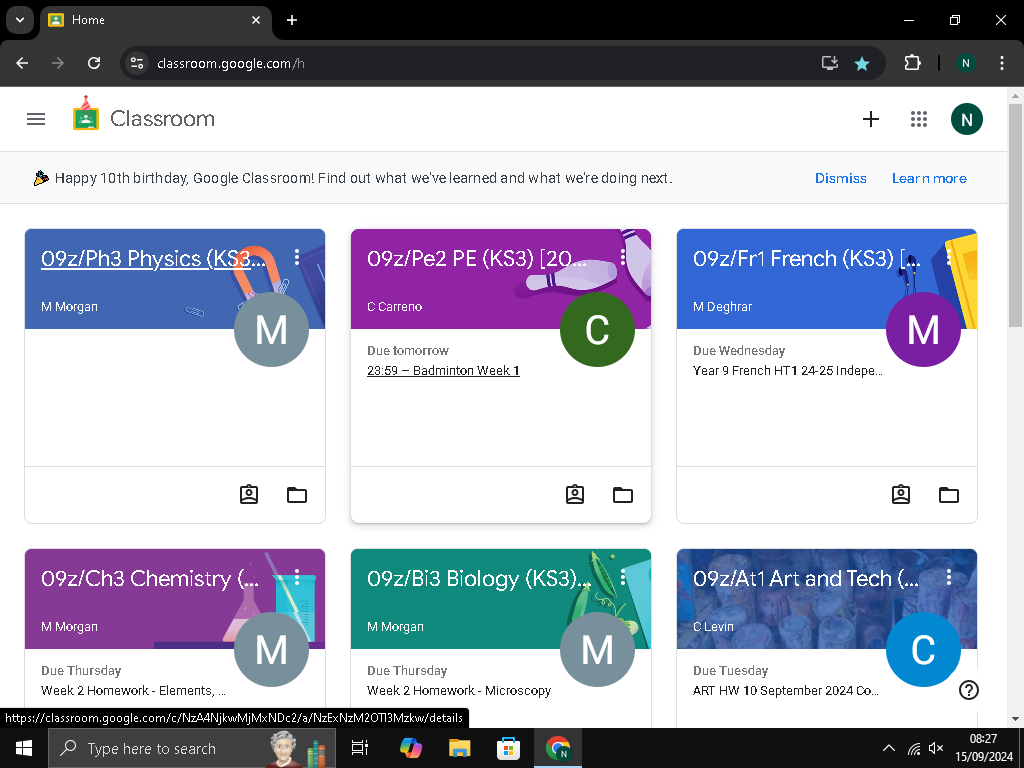Click the Windows taskbar search box
Image resolution: width=1024 pixels, height=768 pixels.
coord(192,748)
